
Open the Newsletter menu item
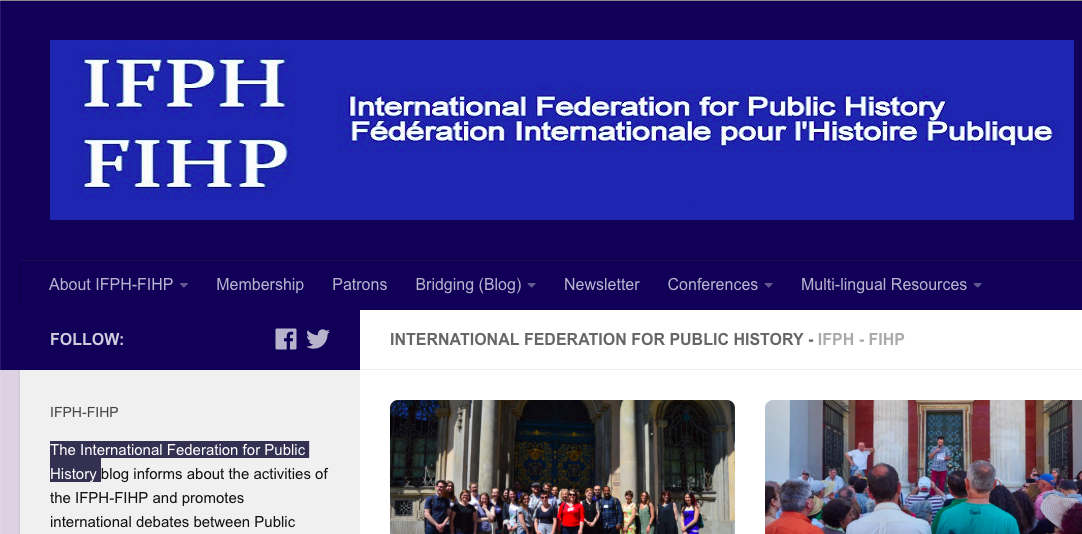click(x=602, y=284)
